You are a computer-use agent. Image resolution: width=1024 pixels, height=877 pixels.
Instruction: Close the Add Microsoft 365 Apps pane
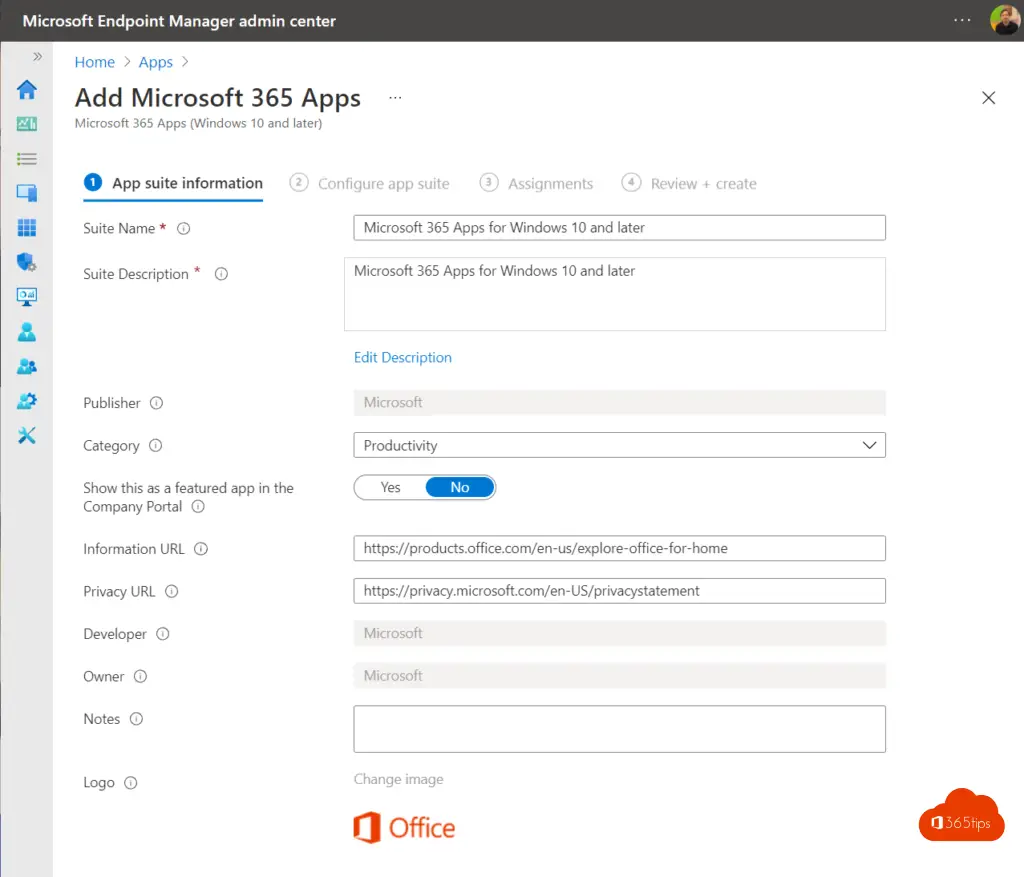[988, 98]
